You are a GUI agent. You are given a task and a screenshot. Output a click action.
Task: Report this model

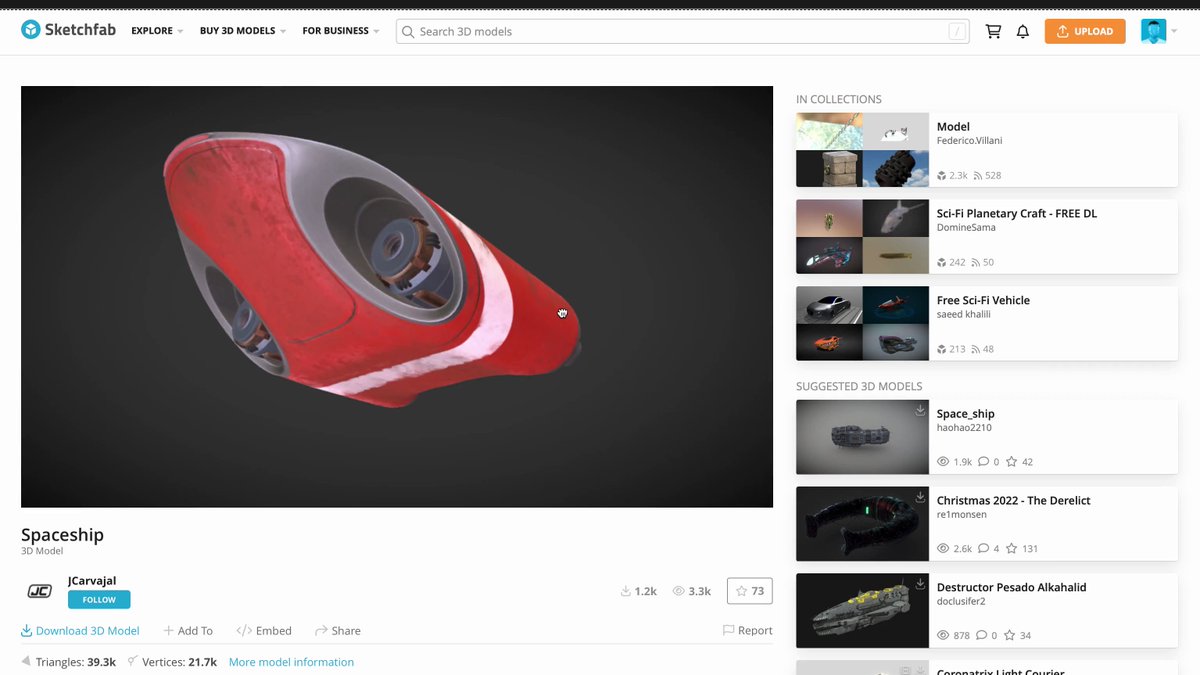pos(747,631)
